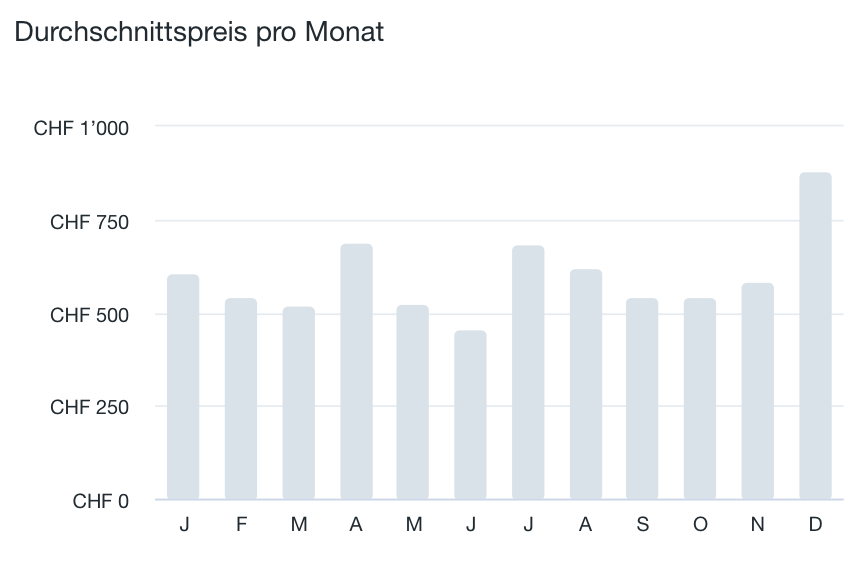Select the April price bar
Viewport: 862px width, 564px height.
356,372
